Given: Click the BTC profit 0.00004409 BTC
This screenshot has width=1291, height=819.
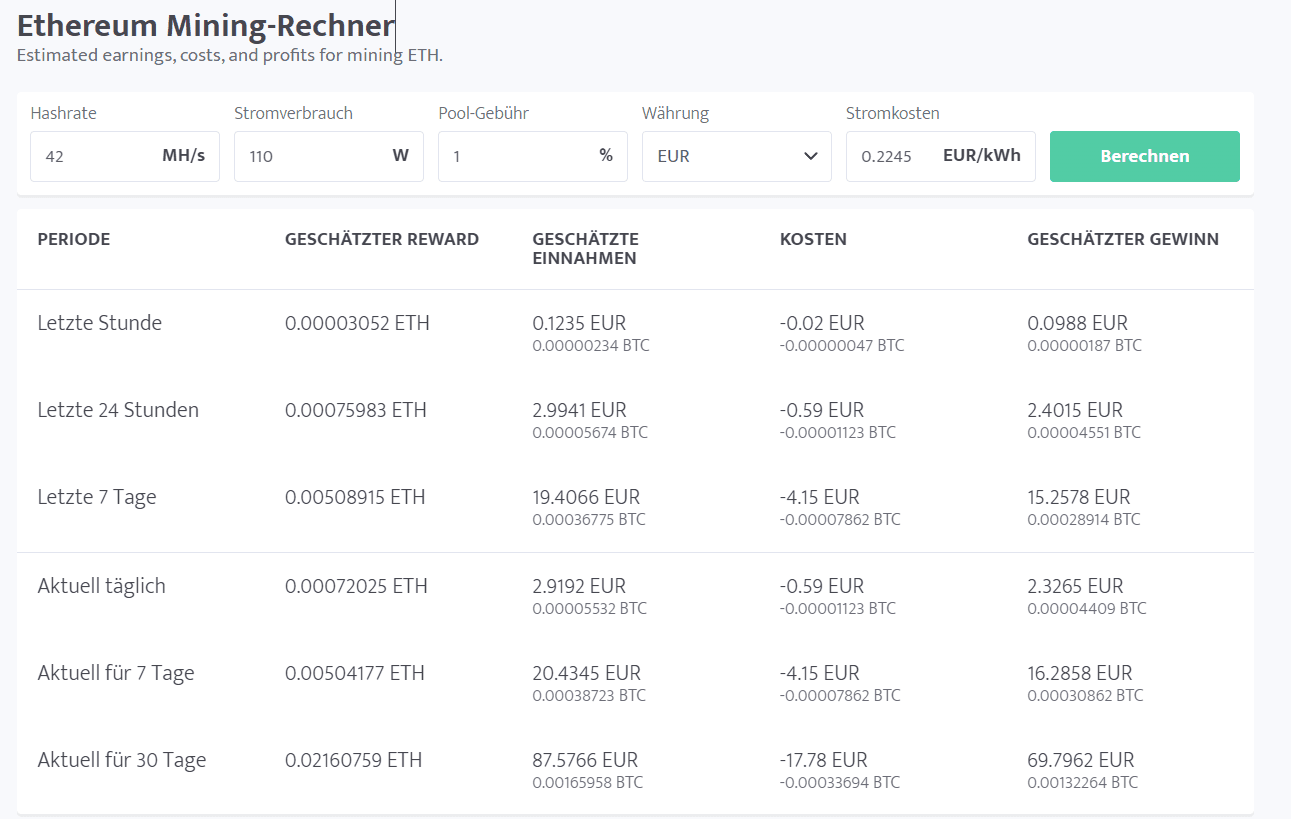Looking at the screenshot, I should tap(1087, 609).
